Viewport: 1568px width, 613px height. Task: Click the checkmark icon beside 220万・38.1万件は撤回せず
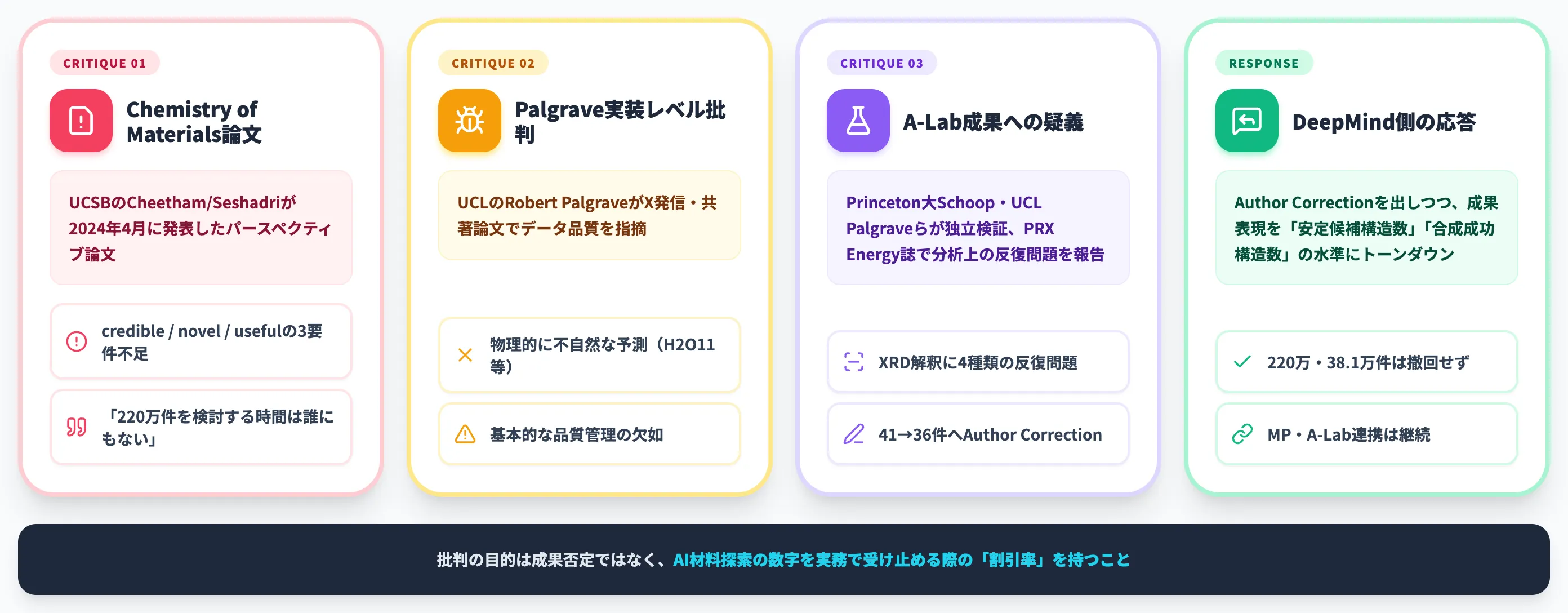click(1242, 362)
